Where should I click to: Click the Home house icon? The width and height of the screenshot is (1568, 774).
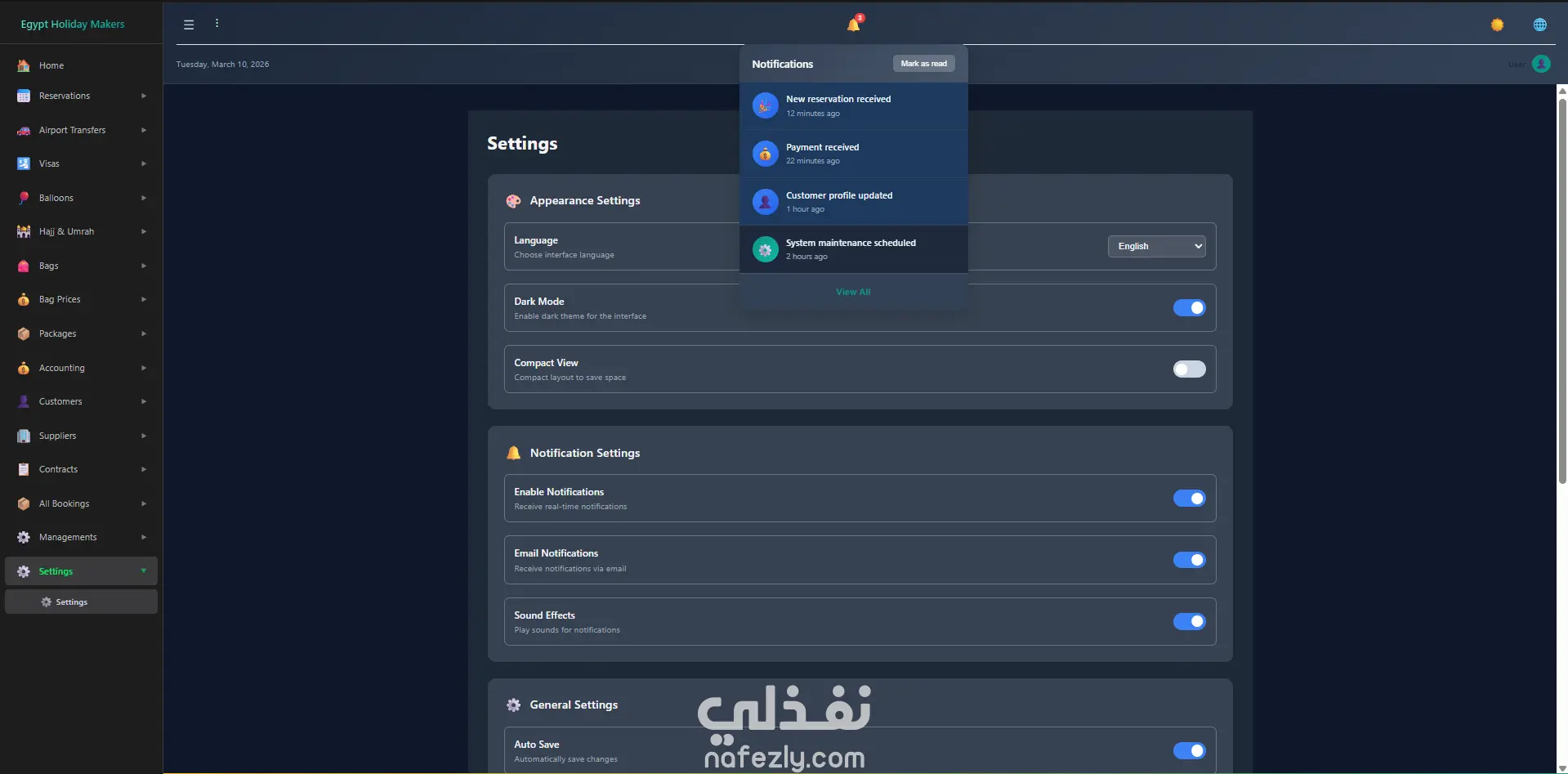click(x=24, y=65)
